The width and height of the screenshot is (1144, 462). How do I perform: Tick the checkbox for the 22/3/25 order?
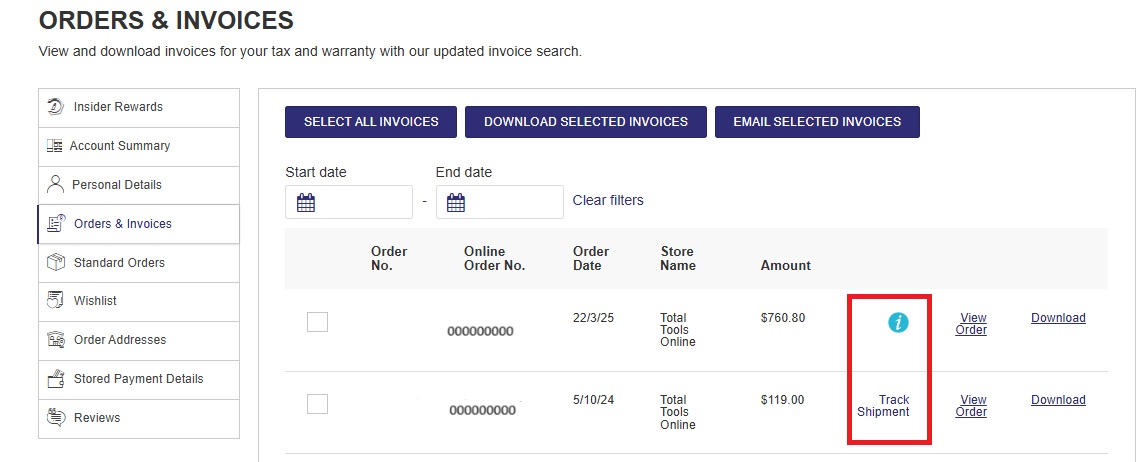pyautogui.click(x=317, y=322)
